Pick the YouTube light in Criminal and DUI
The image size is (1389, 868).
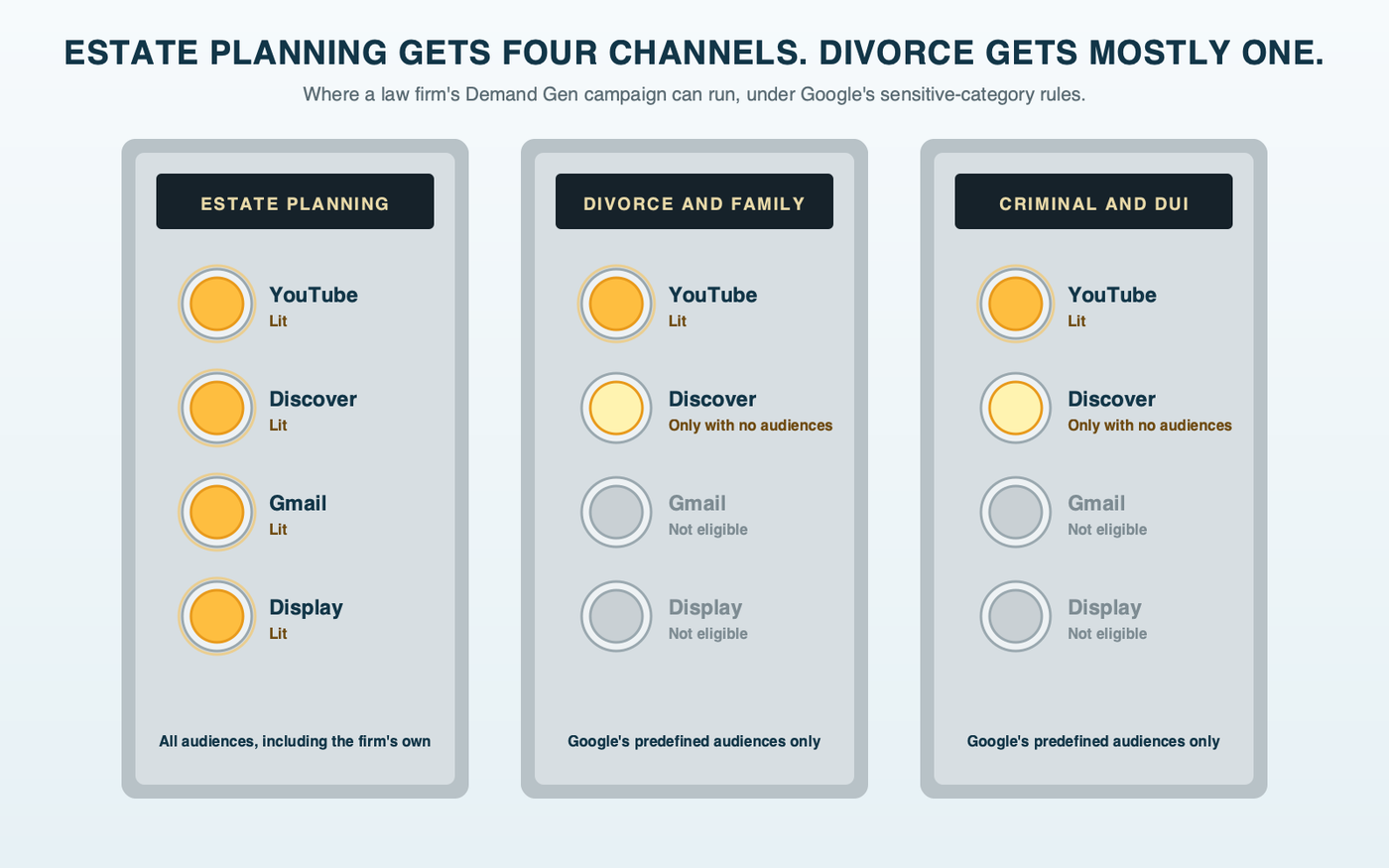click(x=1016, y=304)
